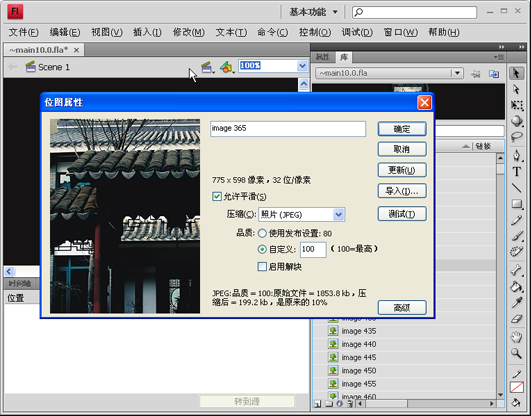Select the Eyedropper tool
This screenshot has width=531, height=416.
click(516, 303)
